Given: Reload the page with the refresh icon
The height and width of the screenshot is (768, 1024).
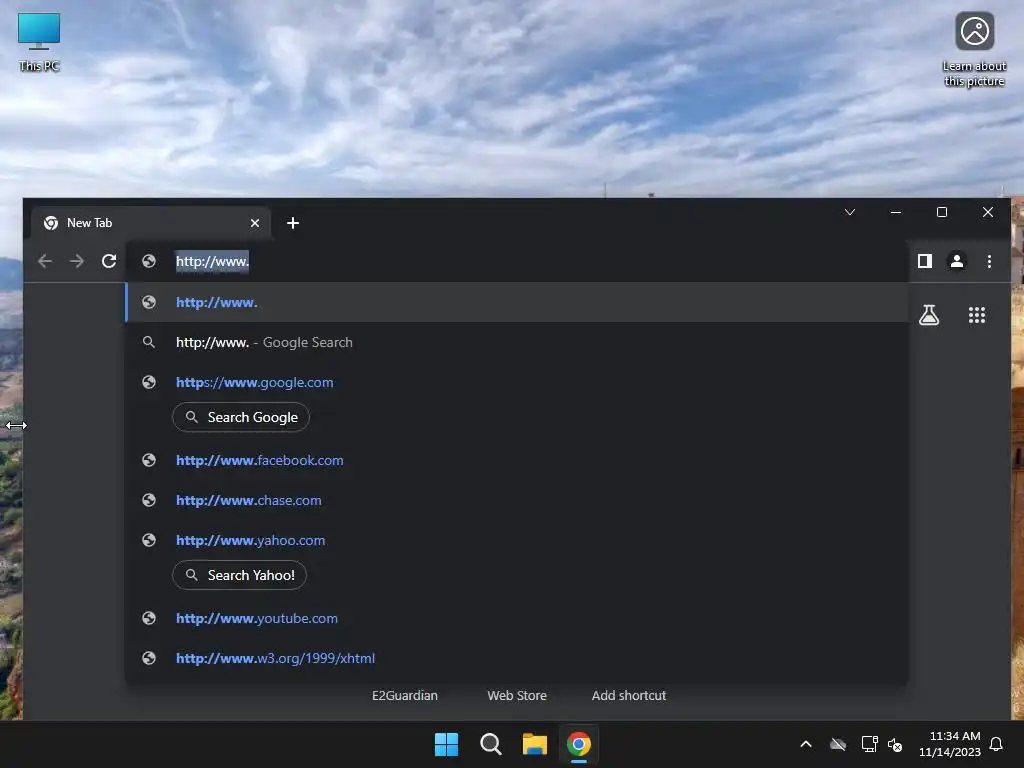Looking at the screenshot, I should [x=109, y=261].
